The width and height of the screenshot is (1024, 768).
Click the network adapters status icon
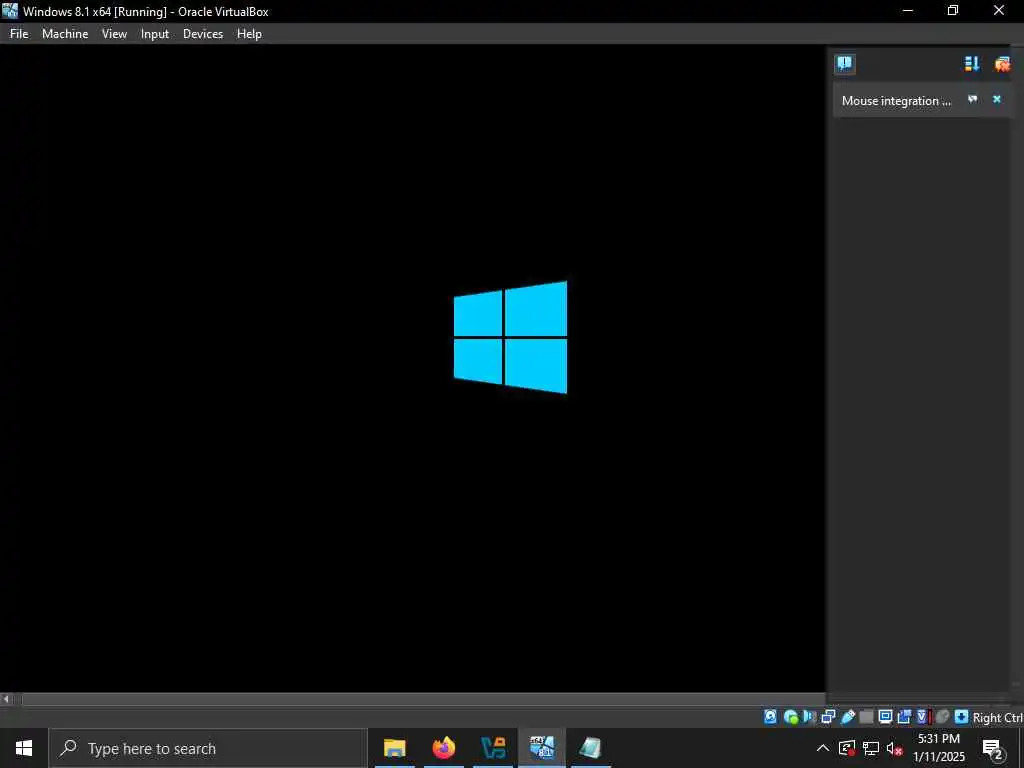(x=828, y=717)
